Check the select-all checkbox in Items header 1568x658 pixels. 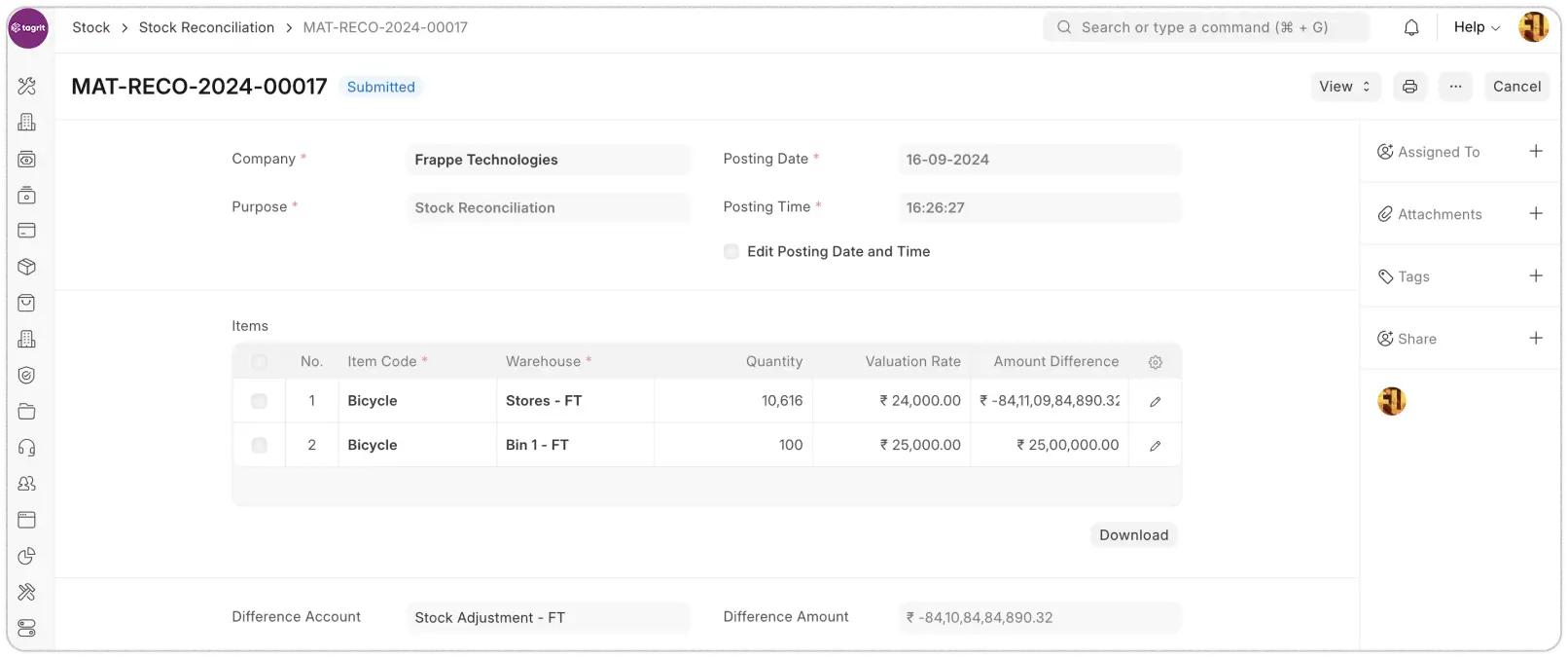point(259,362)
